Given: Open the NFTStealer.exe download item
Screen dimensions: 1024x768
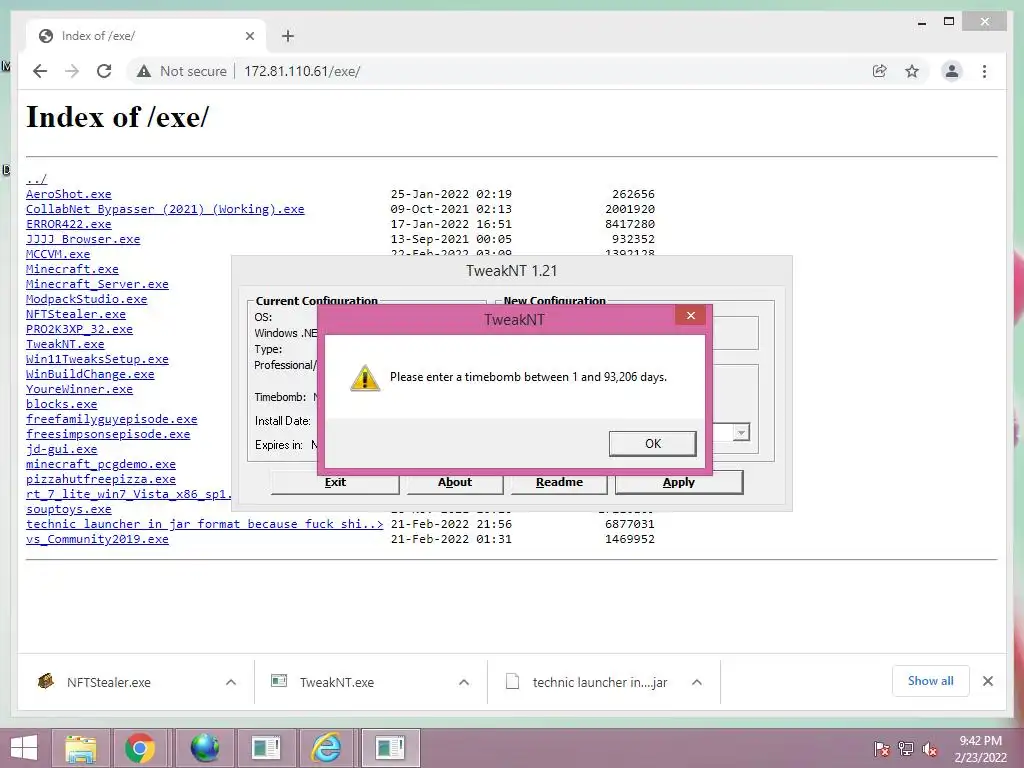Looking at the screenshot, I should 108,682.
